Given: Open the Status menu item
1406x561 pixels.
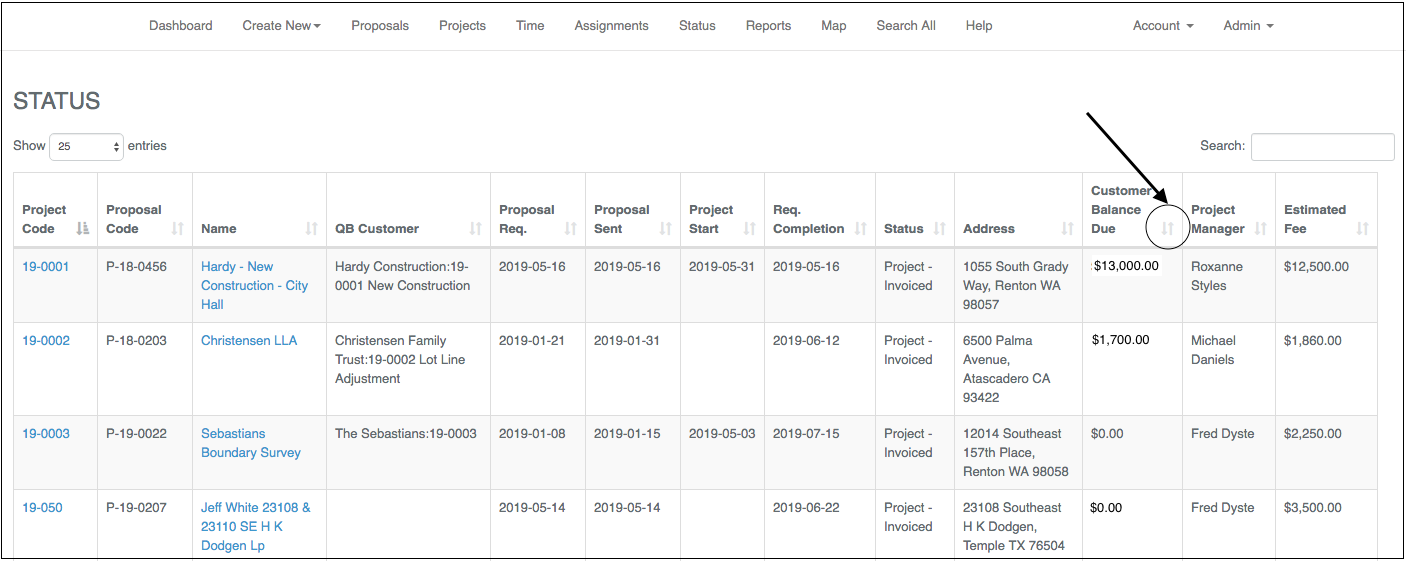Looking at the screenshot, I should click(x=697, y=26).
